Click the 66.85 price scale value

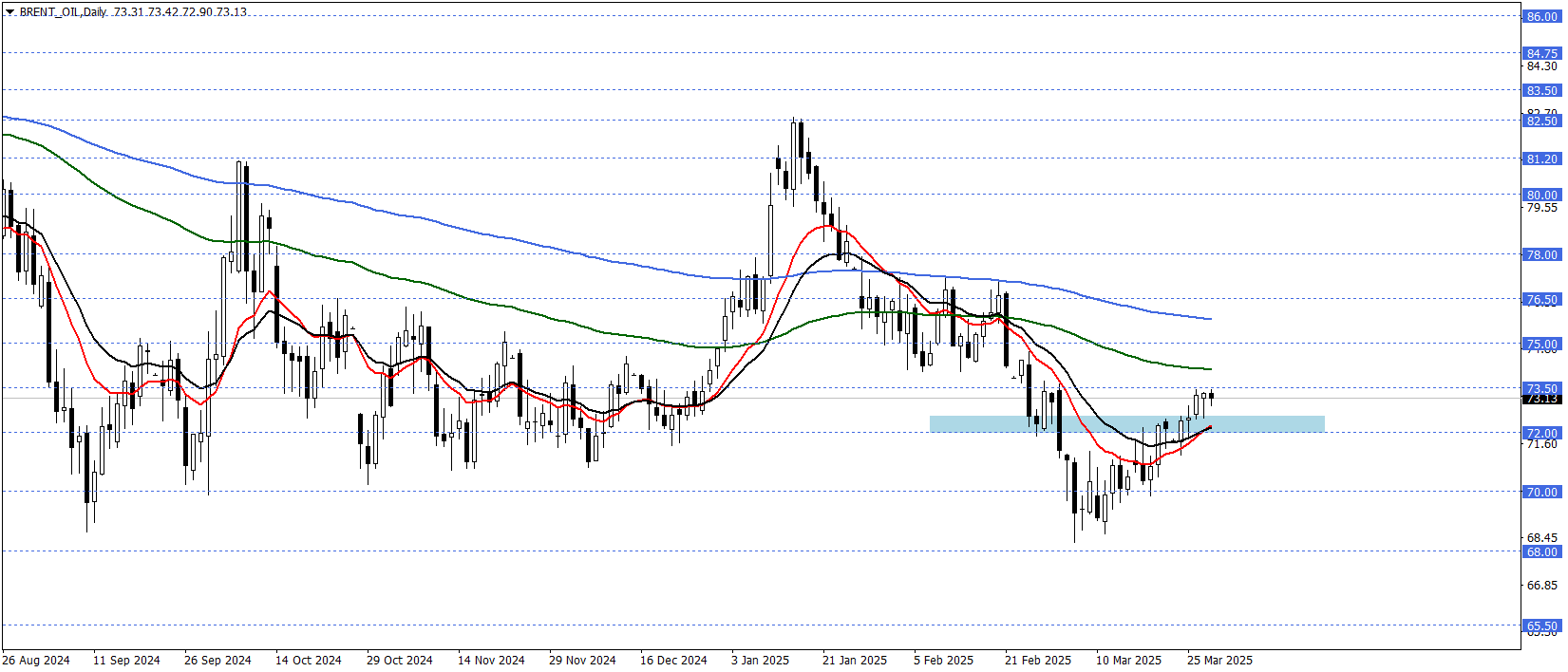tap(1542, 586)
